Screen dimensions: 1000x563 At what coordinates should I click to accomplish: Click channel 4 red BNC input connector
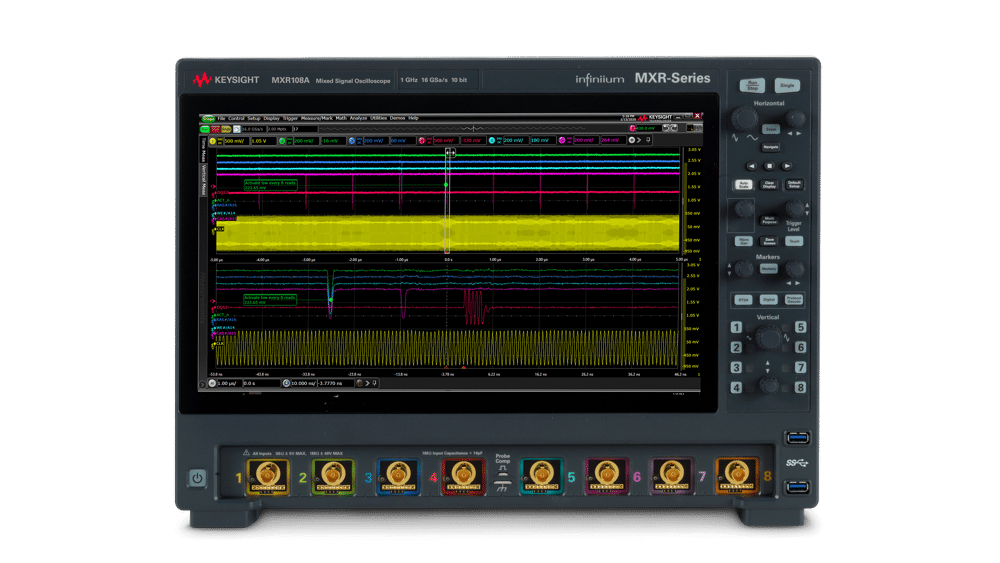click(x=463, y=476)
